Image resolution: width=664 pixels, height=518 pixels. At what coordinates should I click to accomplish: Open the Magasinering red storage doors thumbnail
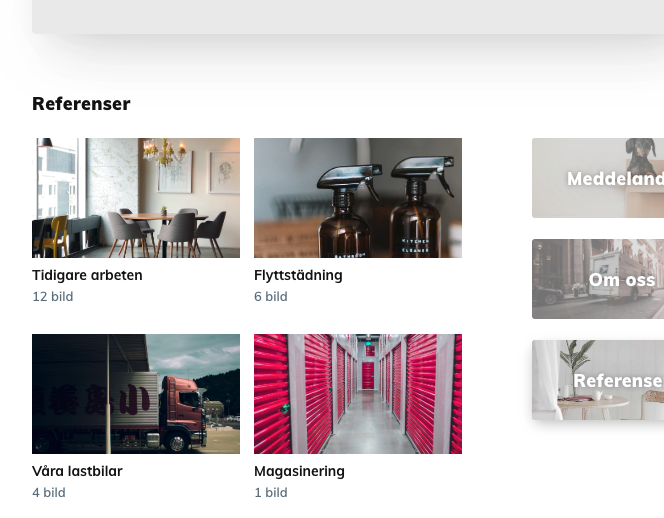[x=358, y=394]
